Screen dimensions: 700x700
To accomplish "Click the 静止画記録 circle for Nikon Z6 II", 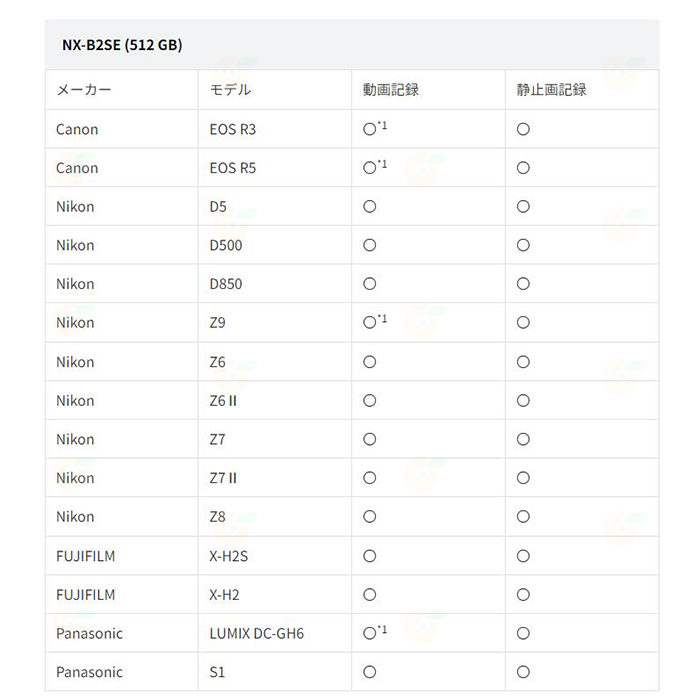I will click(x=523, y=401).
